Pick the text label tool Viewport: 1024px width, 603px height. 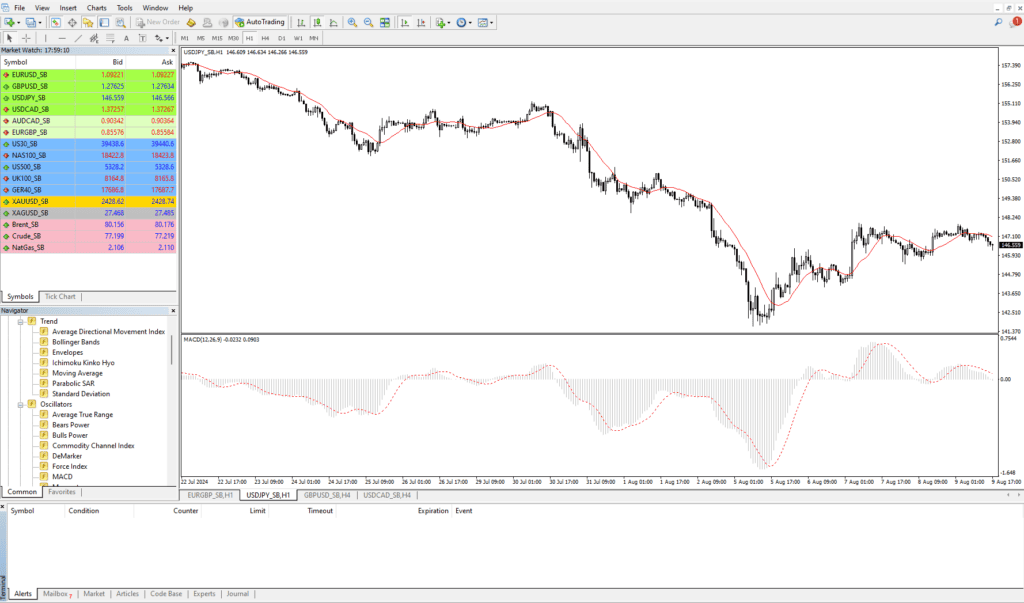pos(127,39)
